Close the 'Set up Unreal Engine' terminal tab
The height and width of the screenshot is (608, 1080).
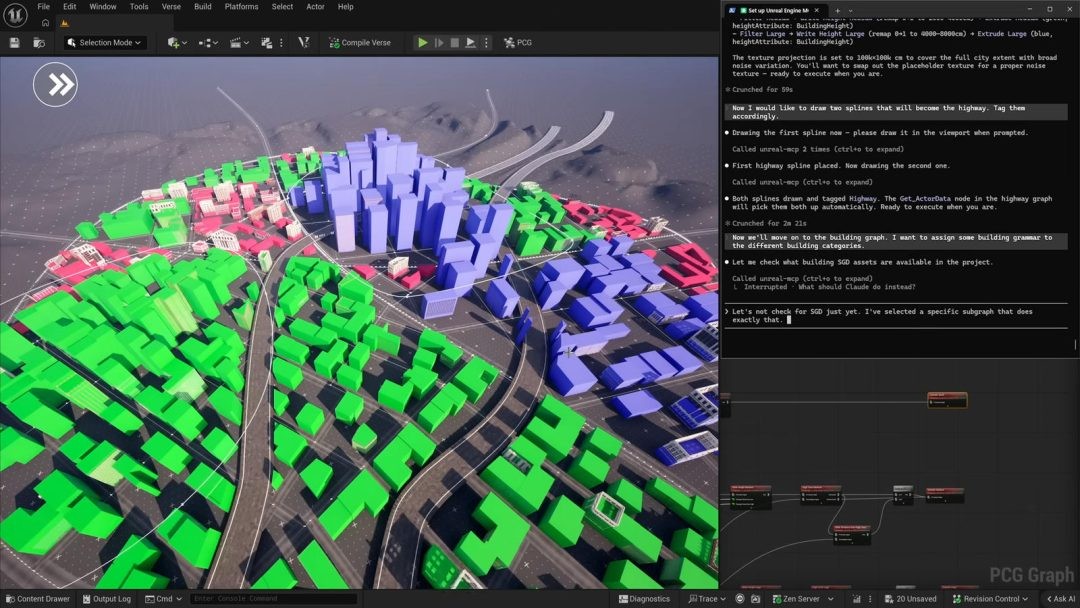coord(817,10)
